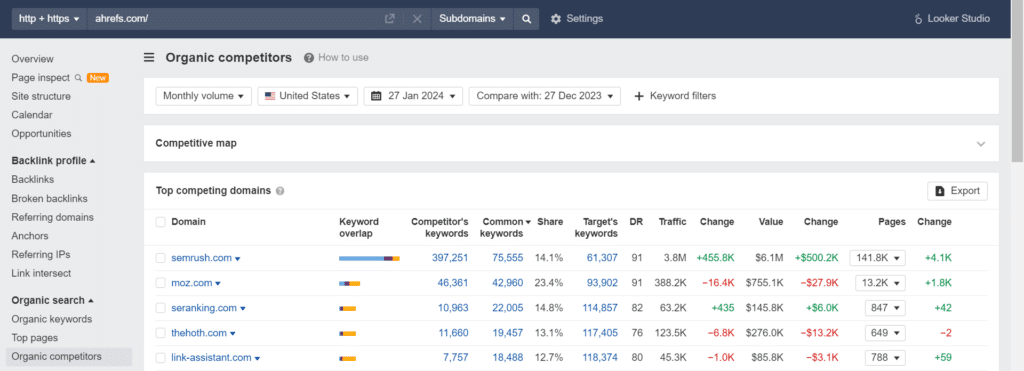Toggle the hamburger sidebar menu

(x=150, y=57)
